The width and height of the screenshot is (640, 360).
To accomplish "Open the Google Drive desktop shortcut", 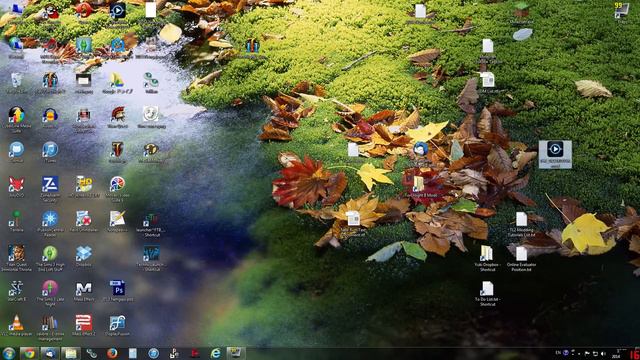I will pyautogui.click(x=117, y=81).
